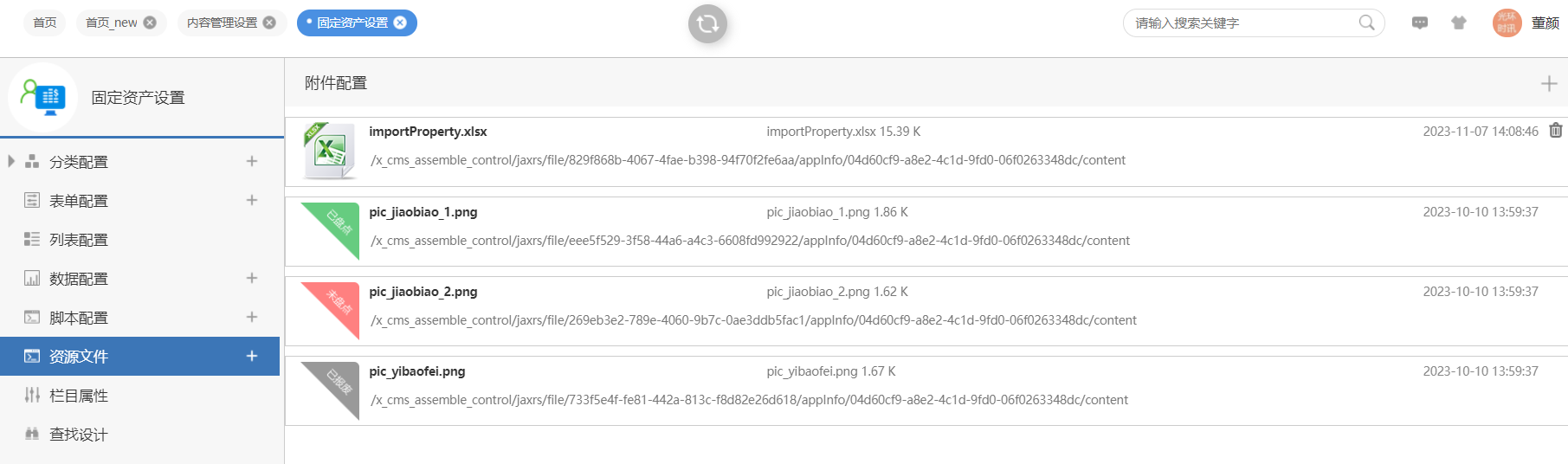Click the search magnifier icon
This screenshot has width=1568, height=464.
1366,23
